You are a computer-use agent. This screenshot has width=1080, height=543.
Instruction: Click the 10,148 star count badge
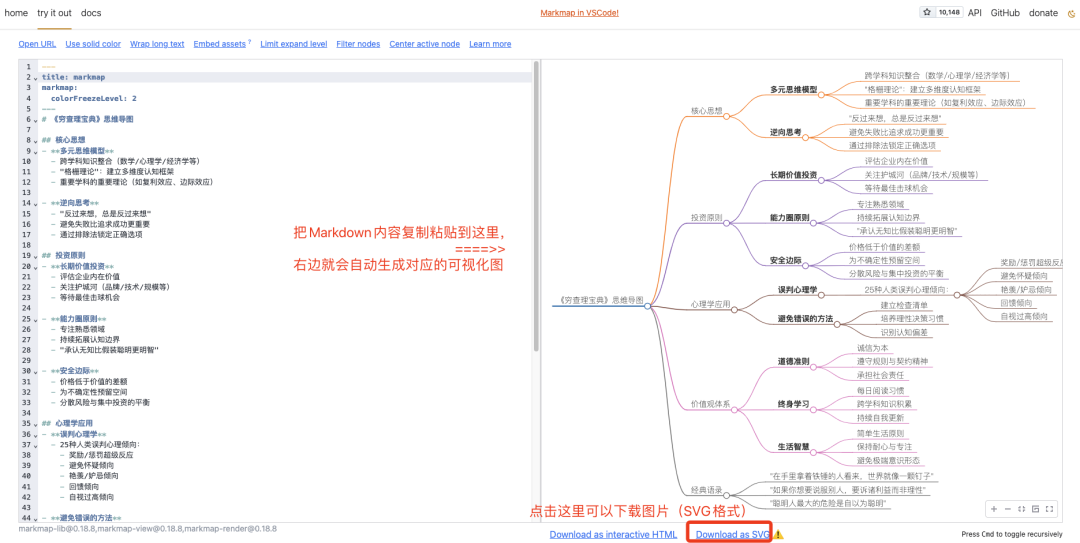point(948,12)
